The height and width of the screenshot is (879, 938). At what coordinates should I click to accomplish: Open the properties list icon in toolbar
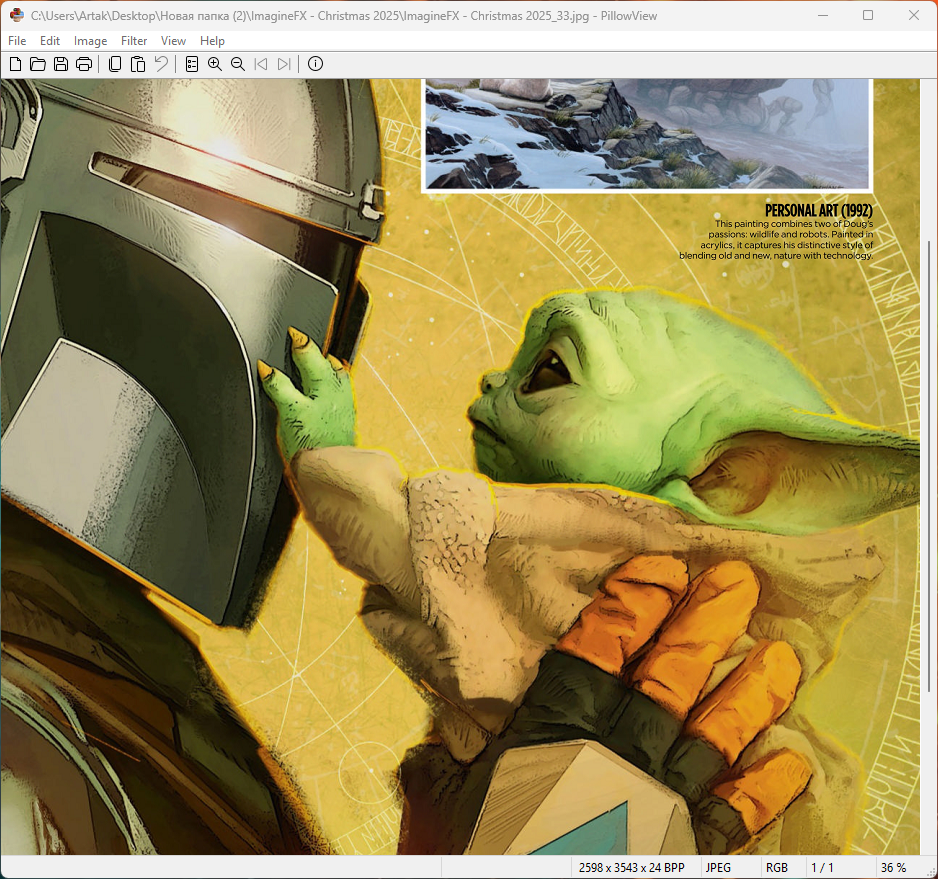[x=192, y=64]
